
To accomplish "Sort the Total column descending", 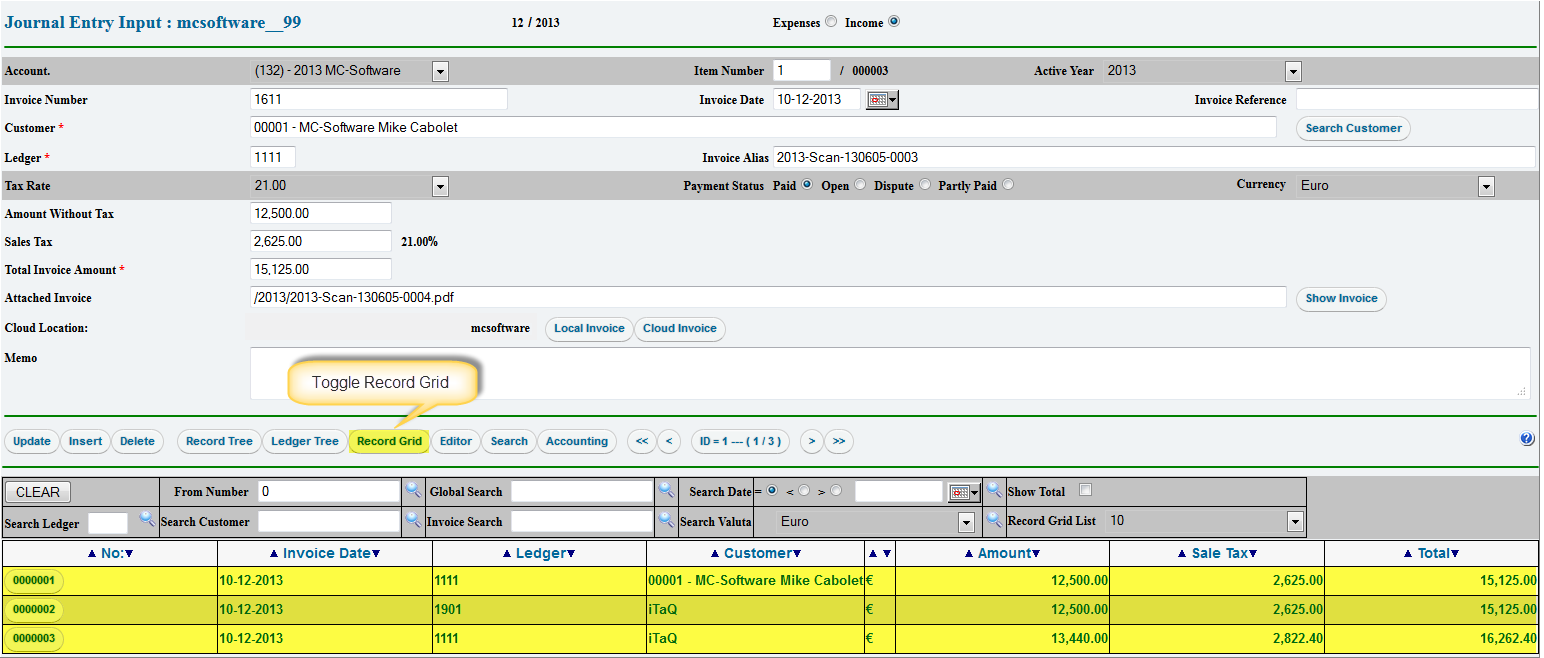I will tap(1455, 554).
